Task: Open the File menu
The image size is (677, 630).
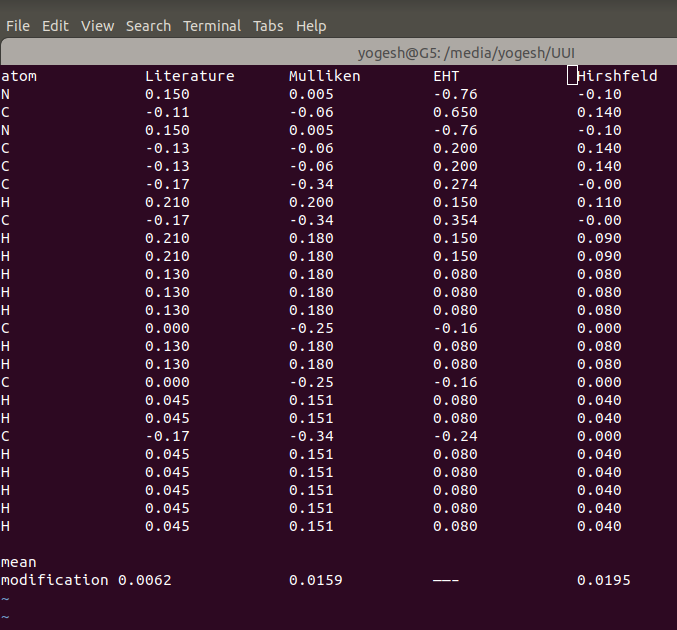Action: point(18,25)
